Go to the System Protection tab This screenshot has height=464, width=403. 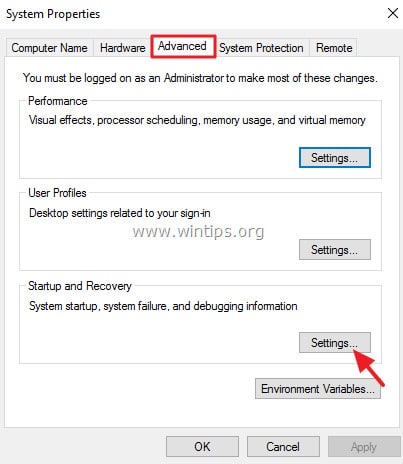coord(261,48)
